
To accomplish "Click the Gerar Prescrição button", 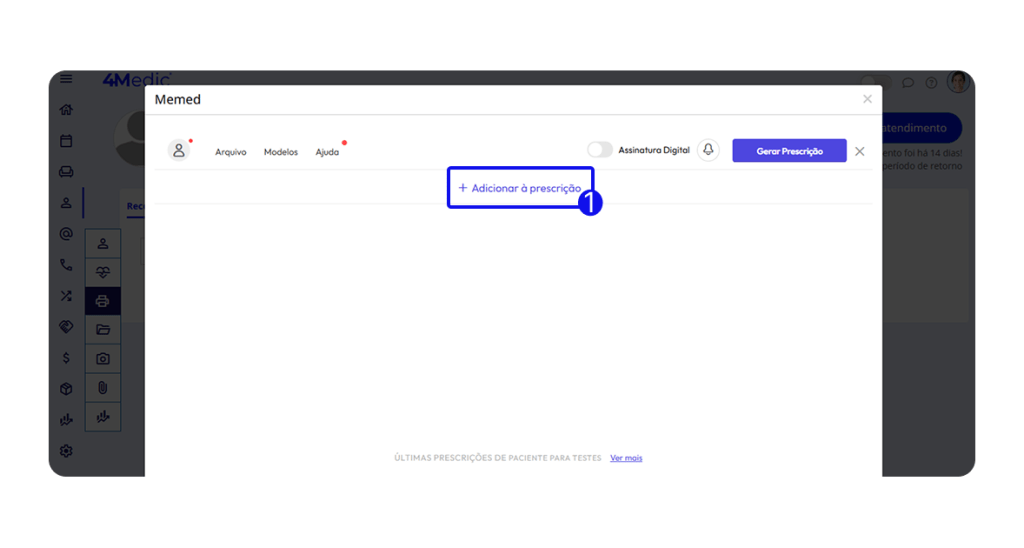I will [x=789, y=151].
